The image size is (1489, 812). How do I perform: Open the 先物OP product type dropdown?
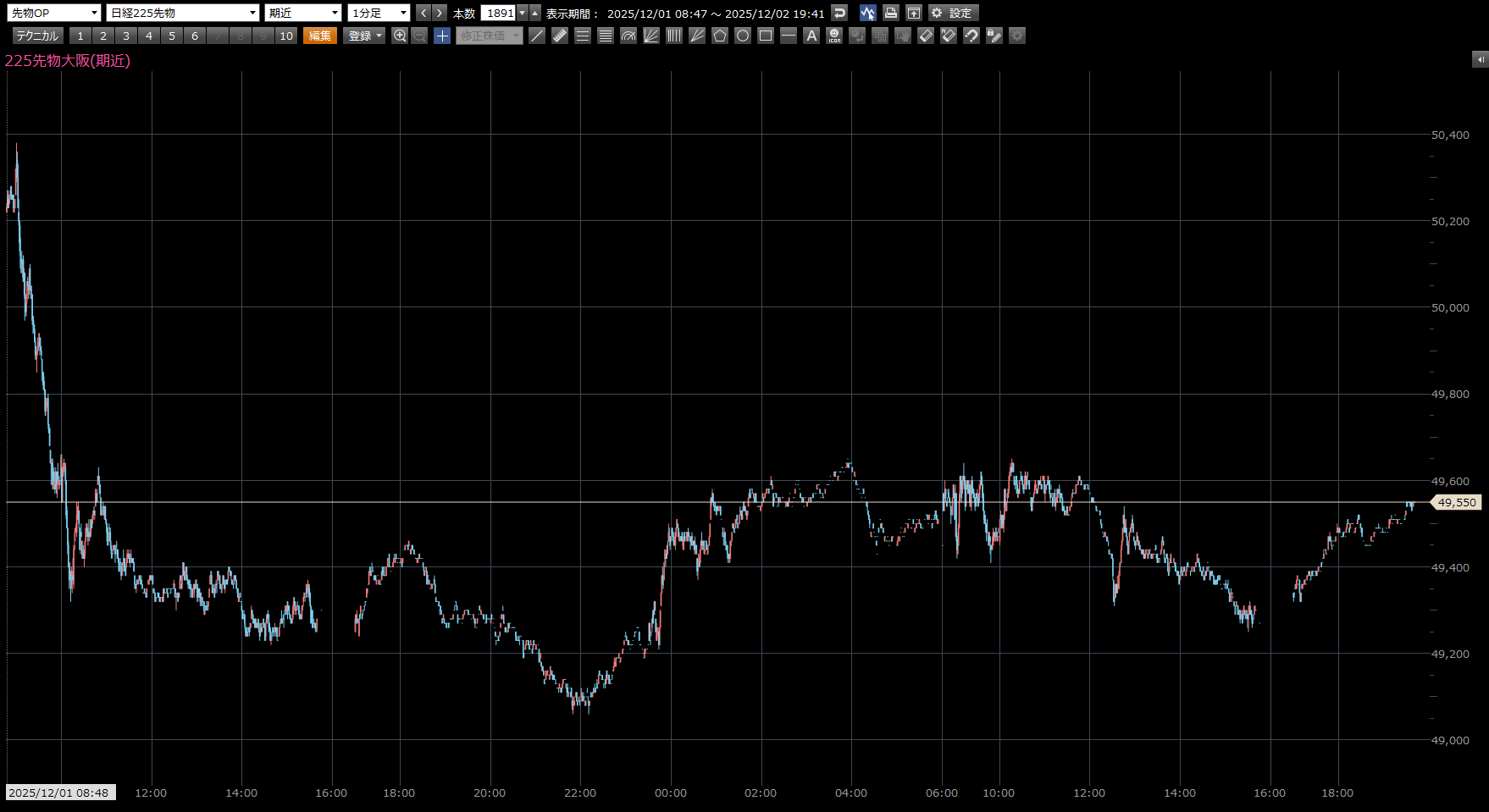pos(54,13)
